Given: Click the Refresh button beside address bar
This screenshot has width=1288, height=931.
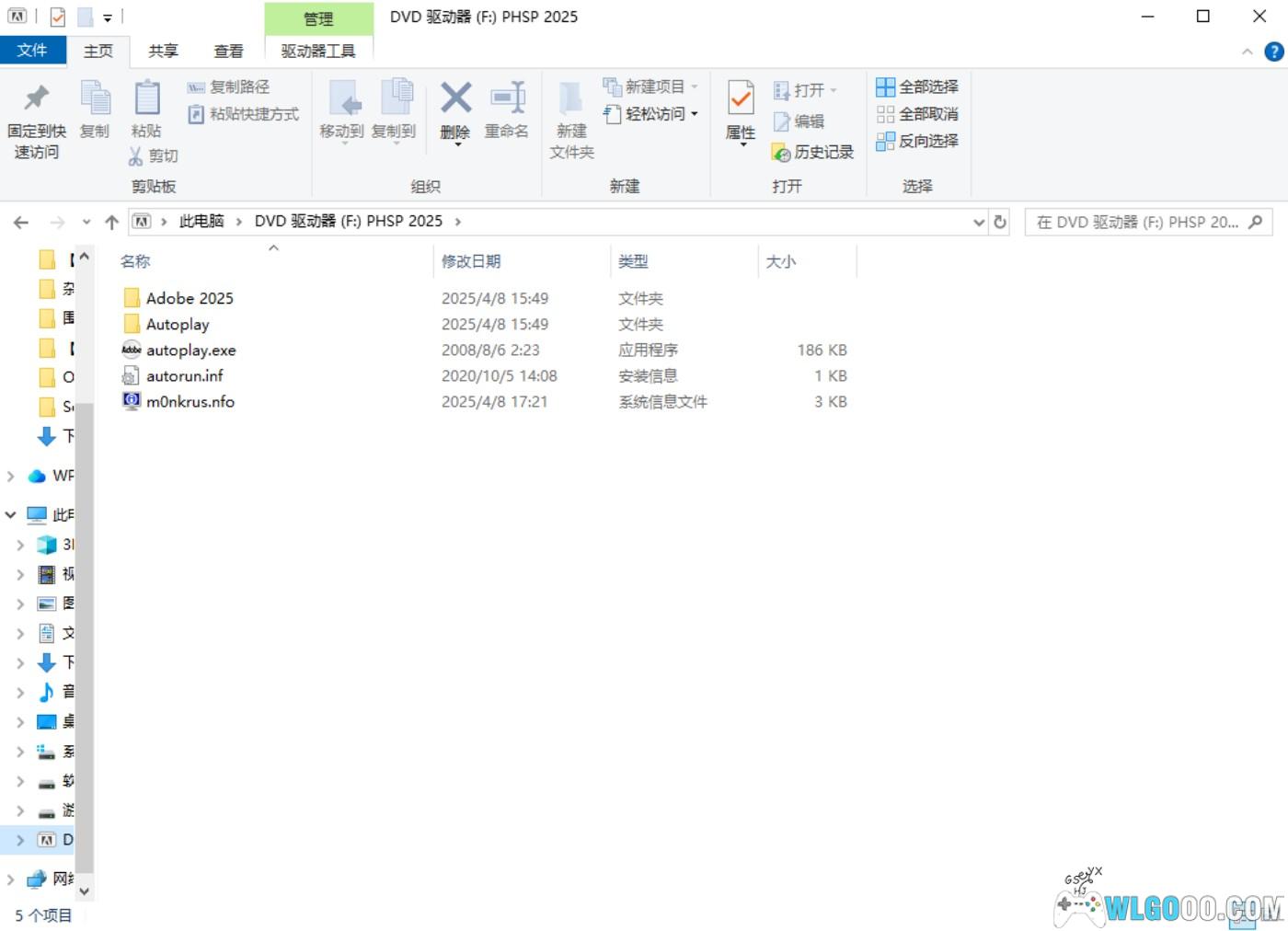Looking at the screenshot, I should (1000, 222).
